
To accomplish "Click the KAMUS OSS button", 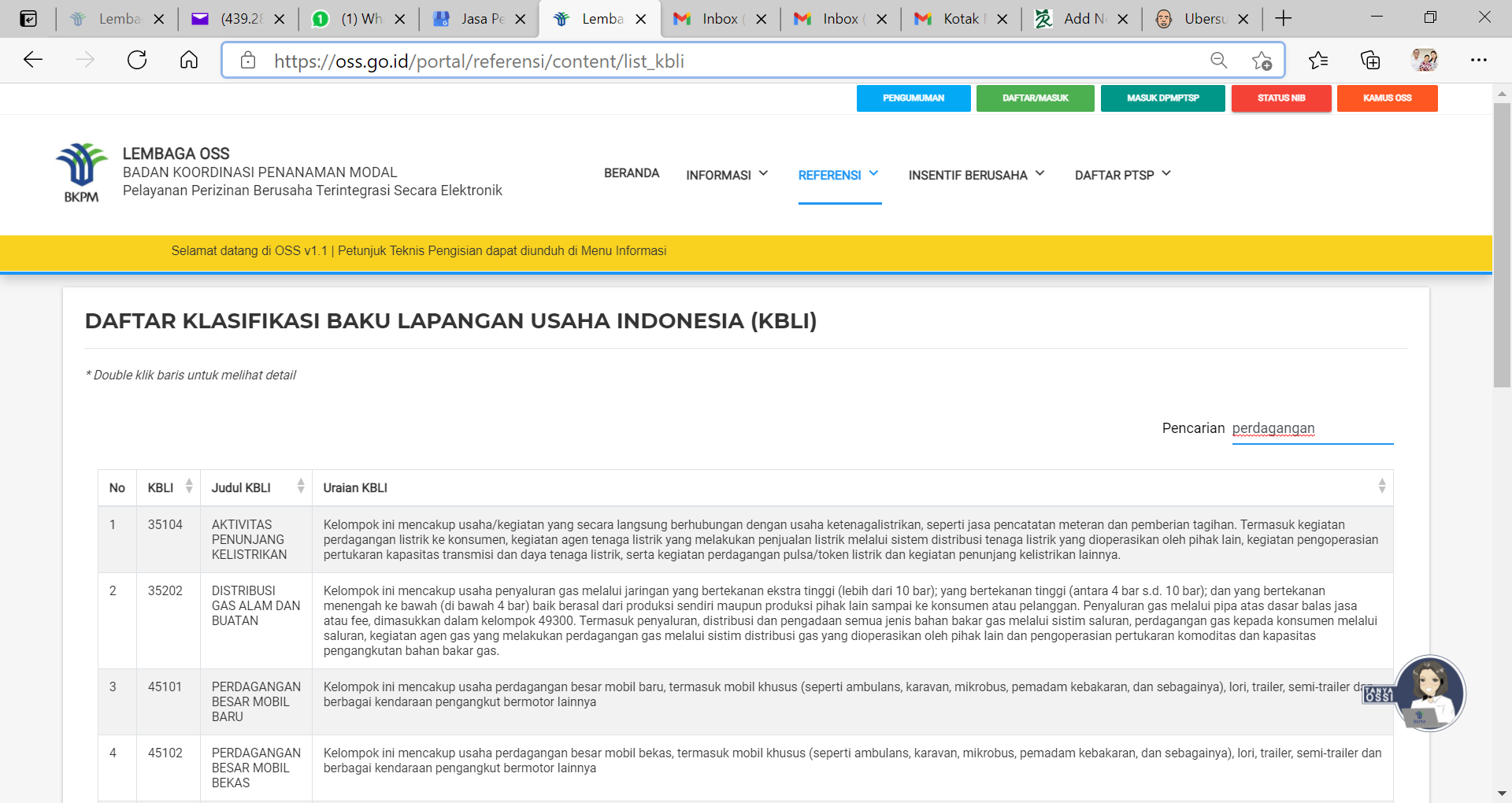I will coord(1387,98).
